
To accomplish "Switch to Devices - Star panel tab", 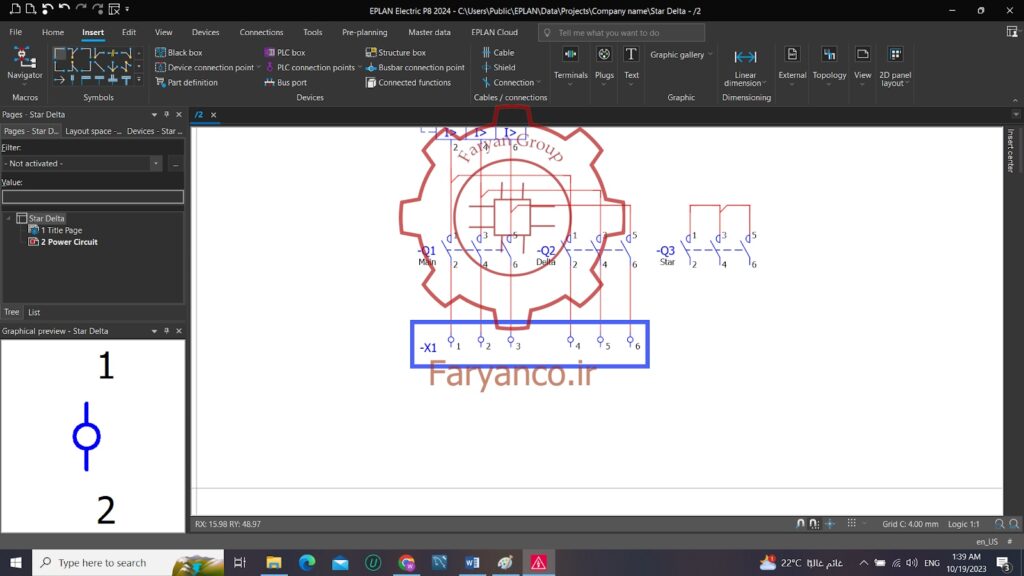I will tap(154, 131).
